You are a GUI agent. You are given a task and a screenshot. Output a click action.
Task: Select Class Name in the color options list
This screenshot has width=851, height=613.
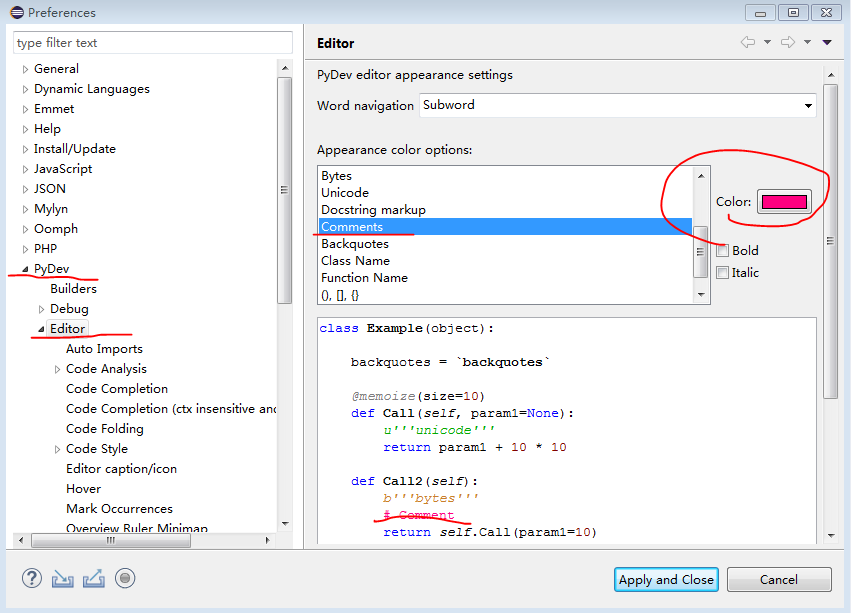[355, 261]
